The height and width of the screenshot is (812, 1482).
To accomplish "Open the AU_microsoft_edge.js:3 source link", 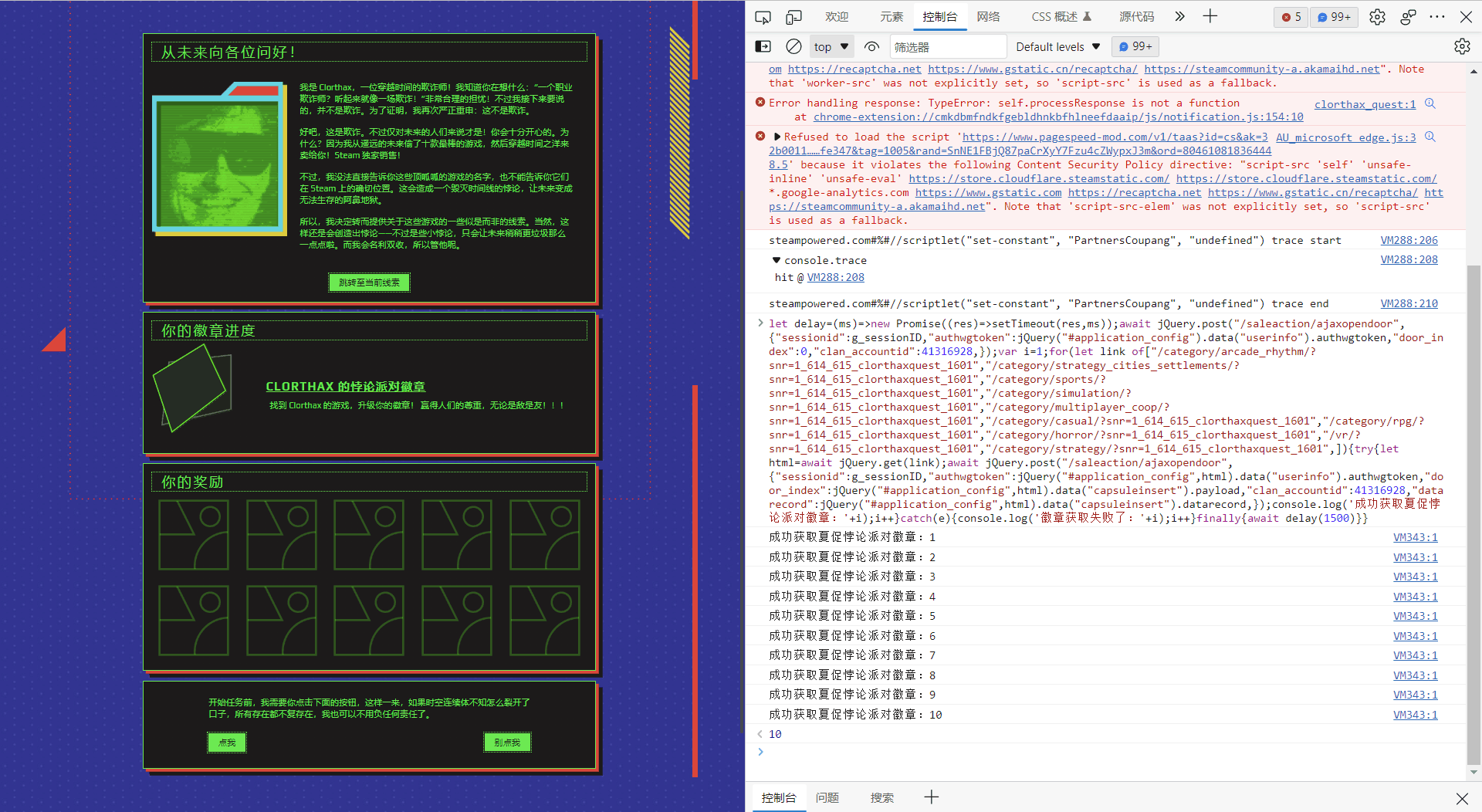I will click(x=1346, y=137).
